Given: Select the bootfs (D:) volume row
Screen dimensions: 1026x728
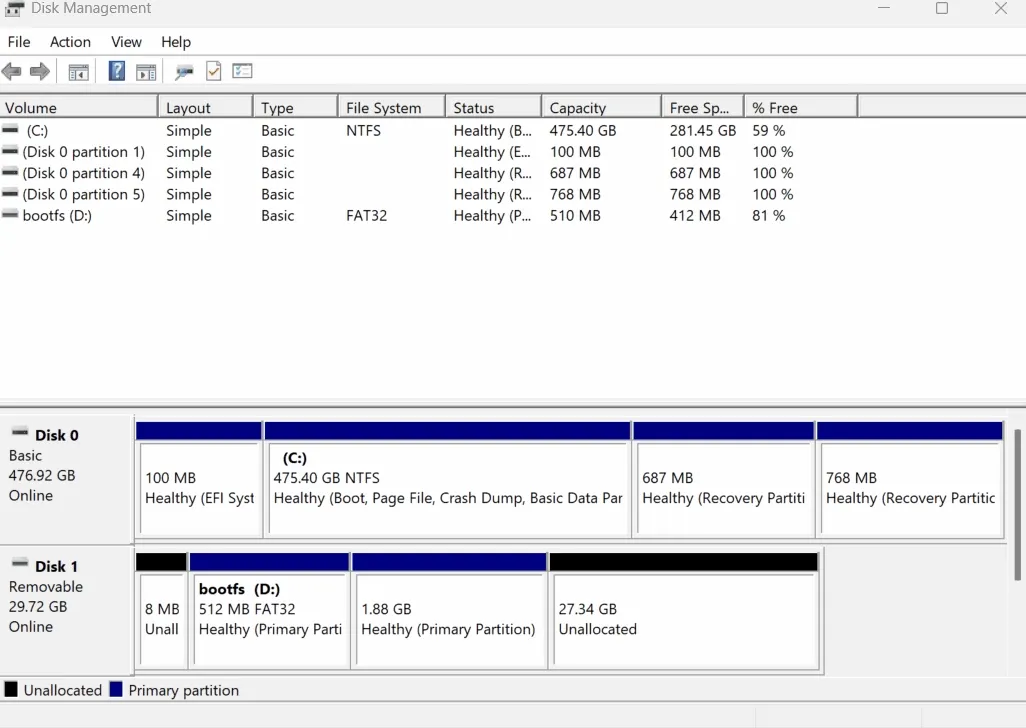Looking at the screenshot, I should pos(429,215).
